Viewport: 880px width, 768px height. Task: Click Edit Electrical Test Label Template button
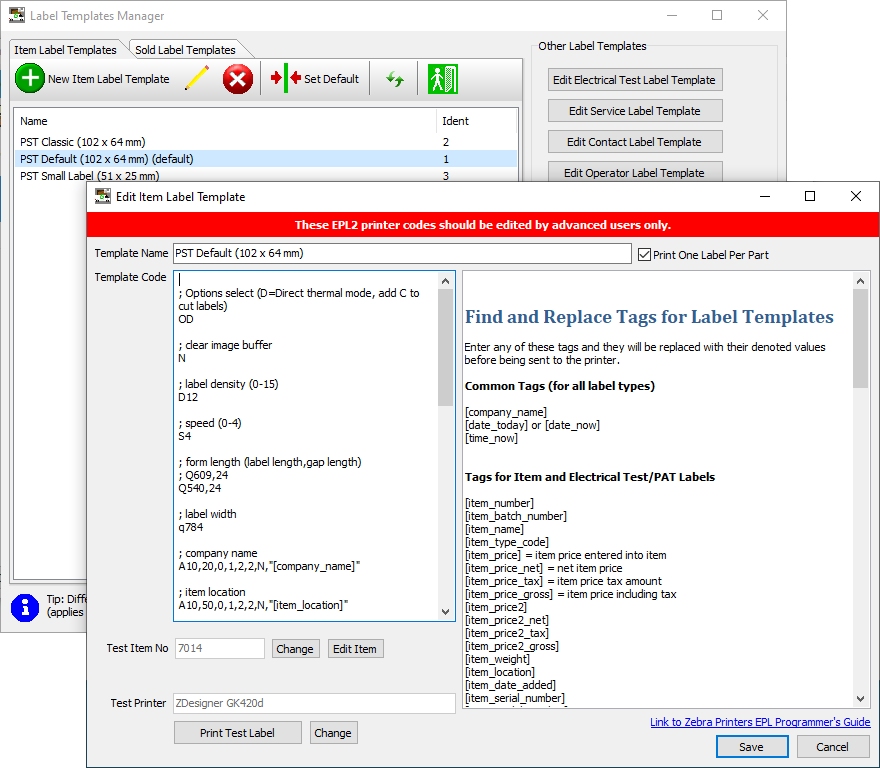[x=634, y=80]
